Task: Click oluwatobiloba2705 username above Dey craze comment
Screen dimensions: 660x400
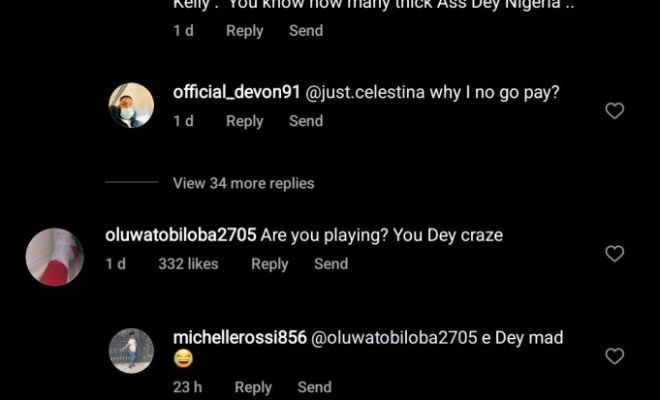Action: (180, 236)
